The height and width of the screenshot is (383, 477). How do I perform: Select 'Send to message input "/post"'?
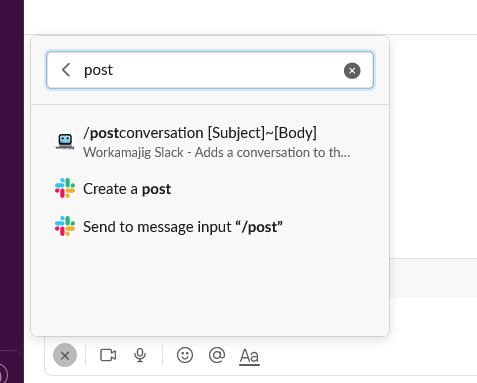[x=210, y=227]
